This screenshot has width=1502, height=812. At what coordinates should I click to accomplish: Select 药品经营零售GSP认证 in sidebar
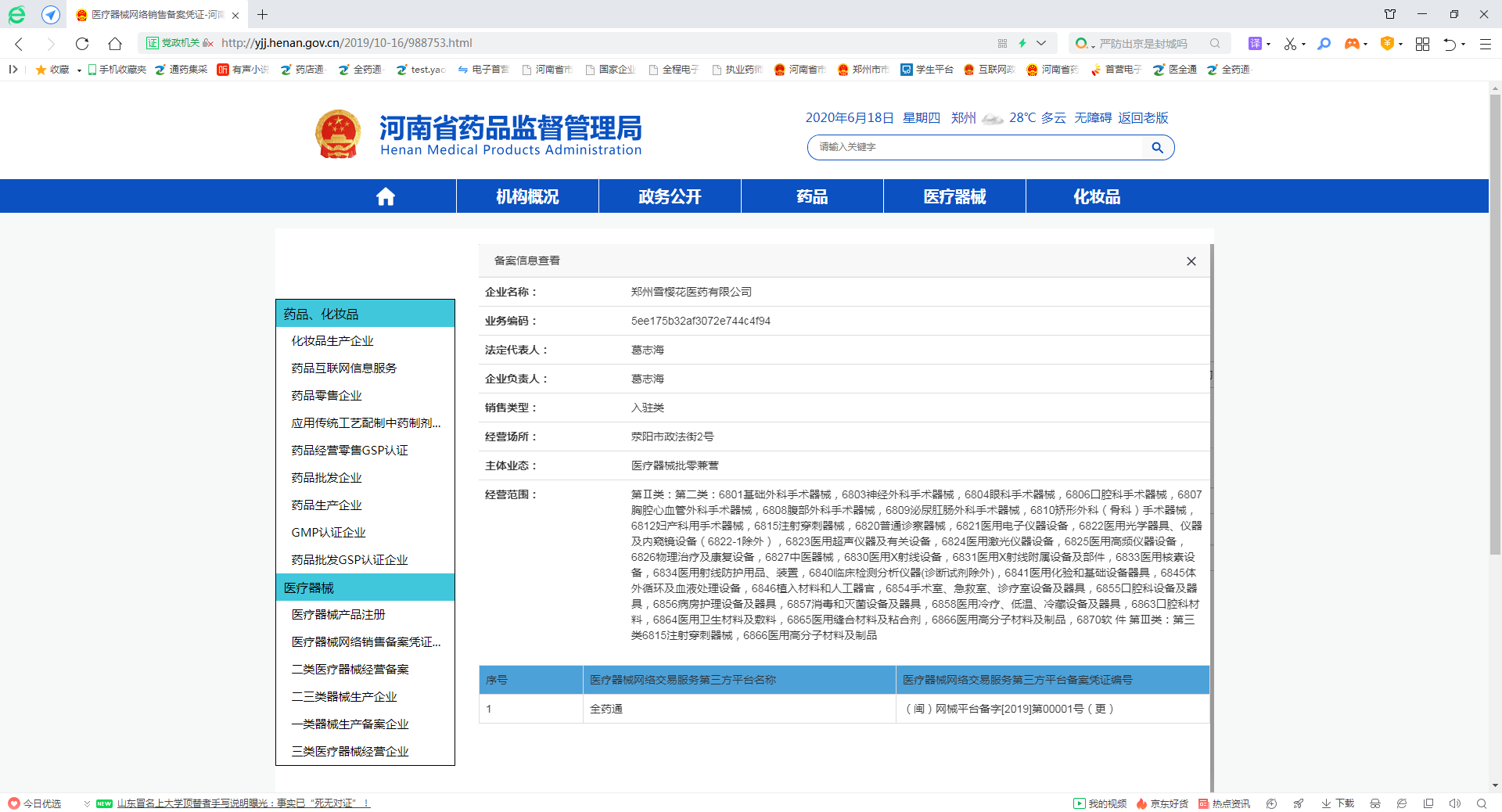click(x=350, y=451)
